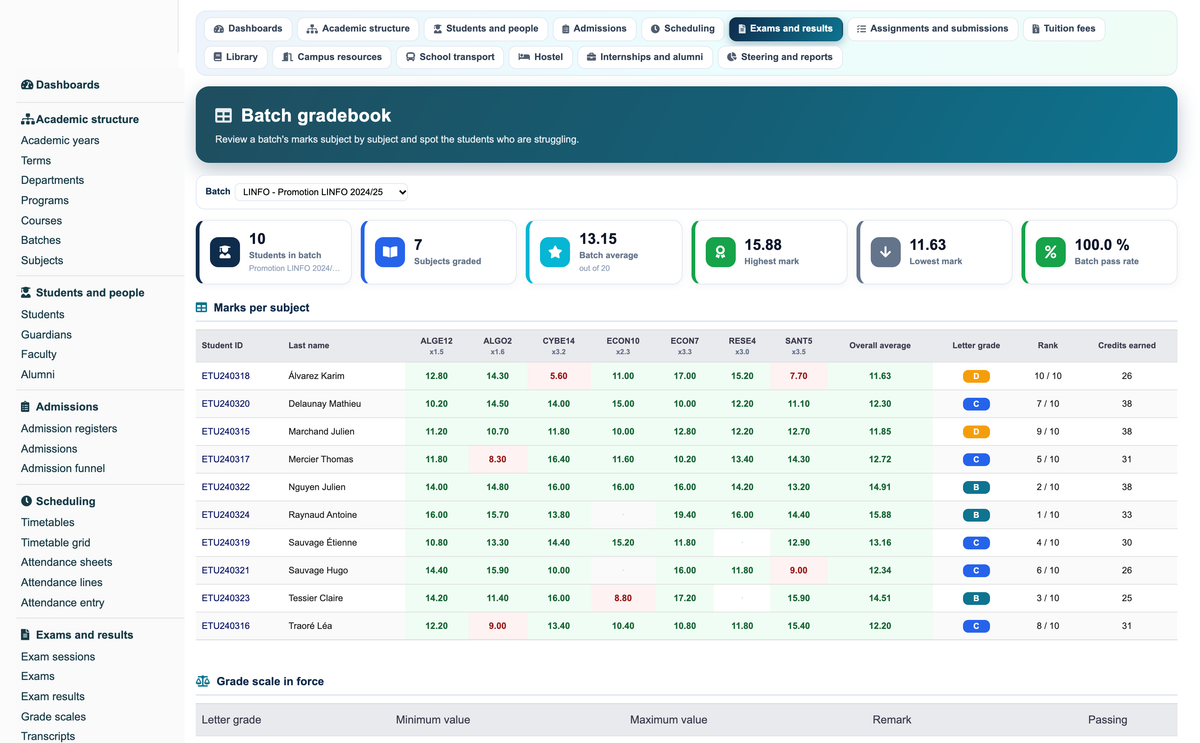
Task: Click the Highest mark award icon
Action: point(720,252)
